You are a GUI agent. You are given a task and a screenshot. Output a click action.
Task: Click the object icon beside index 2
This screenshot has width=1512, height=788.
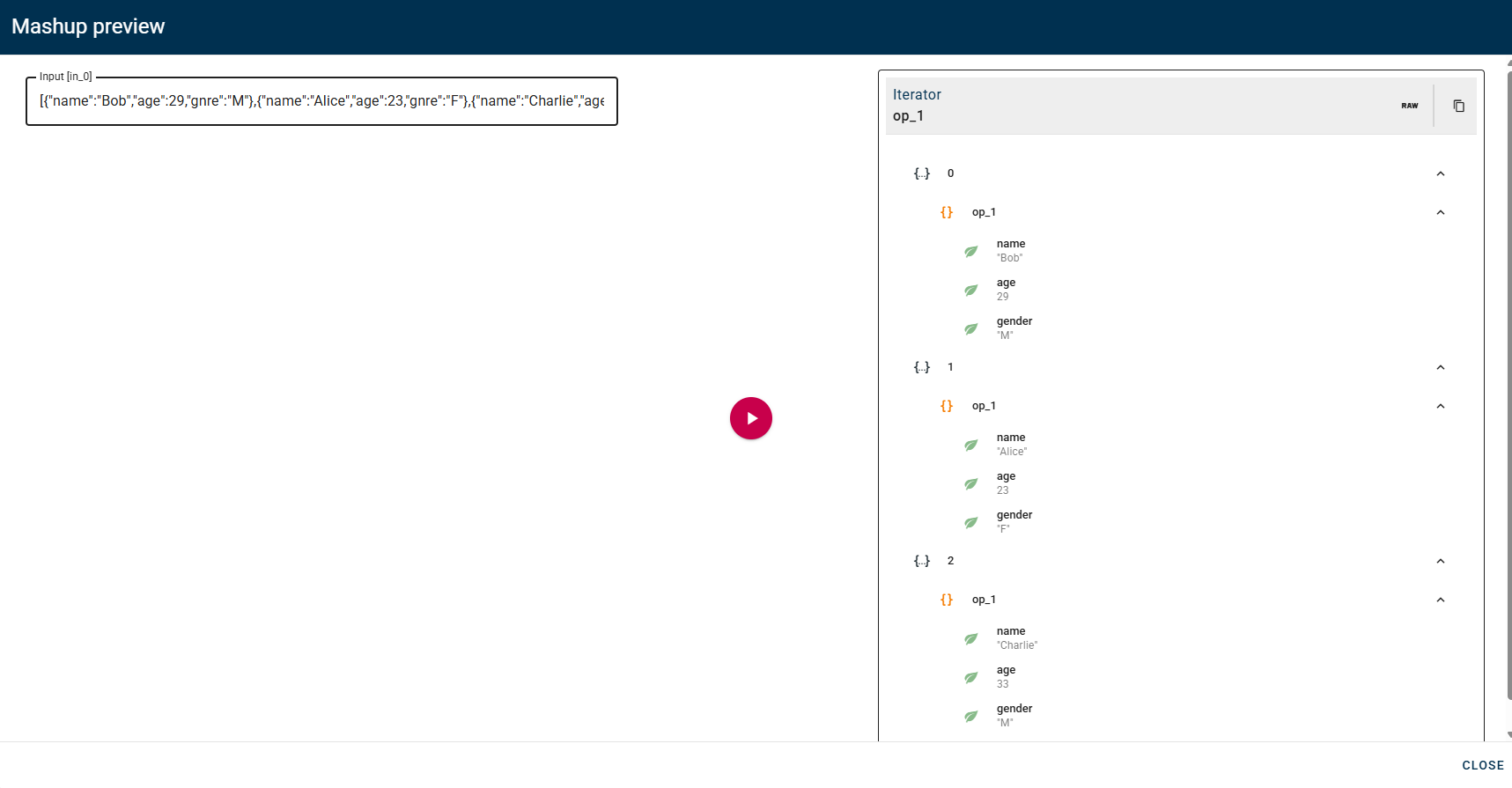click(x=921, y=561)
